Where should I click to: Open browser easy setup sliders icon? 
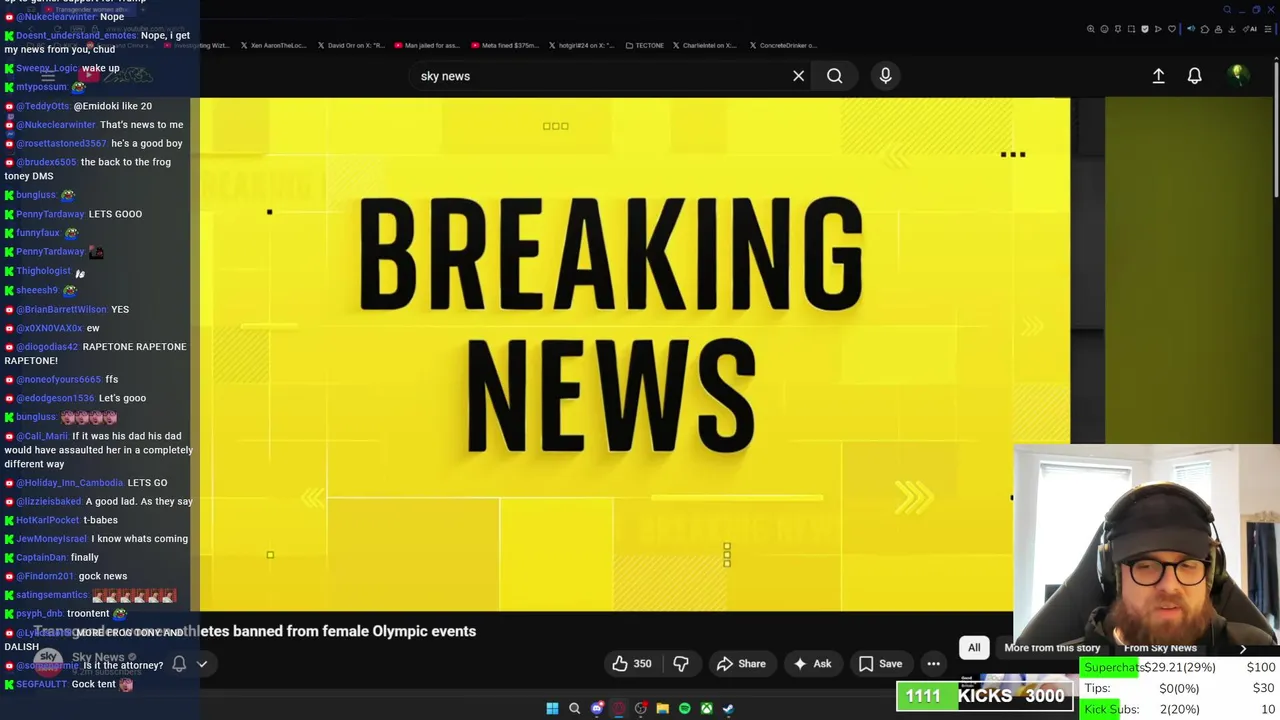[x=1268, y=29]
